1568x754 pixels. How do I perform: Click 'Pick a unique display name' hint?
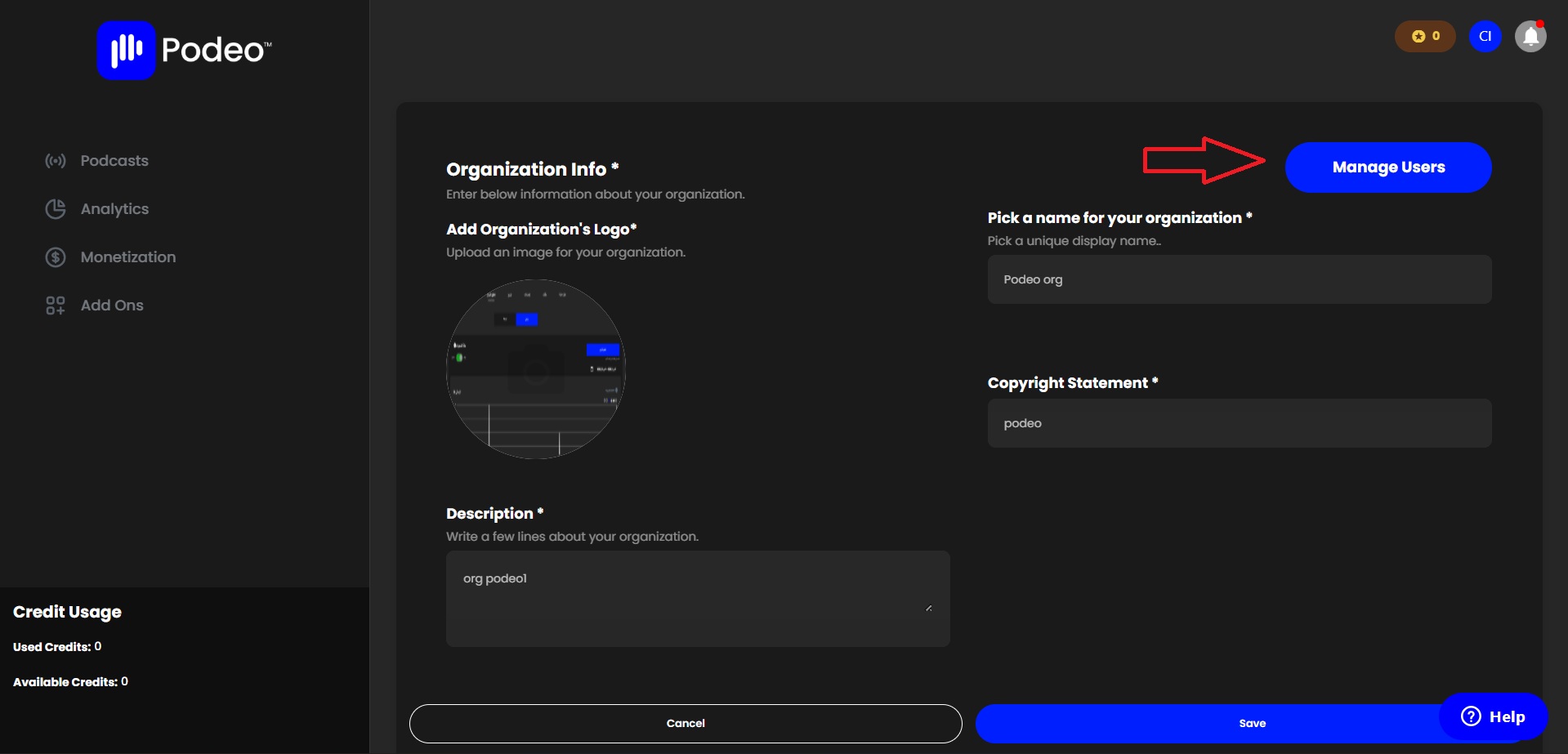point(1074,241)
